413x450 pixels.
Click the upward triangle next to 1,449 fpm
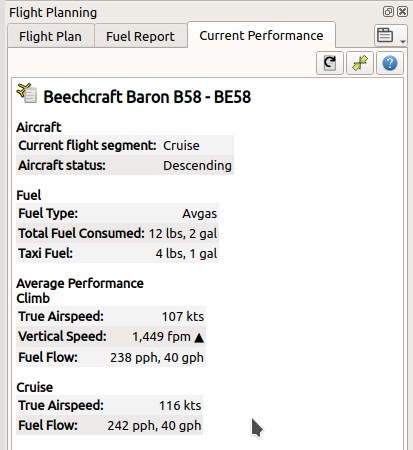tap(199, 338)
